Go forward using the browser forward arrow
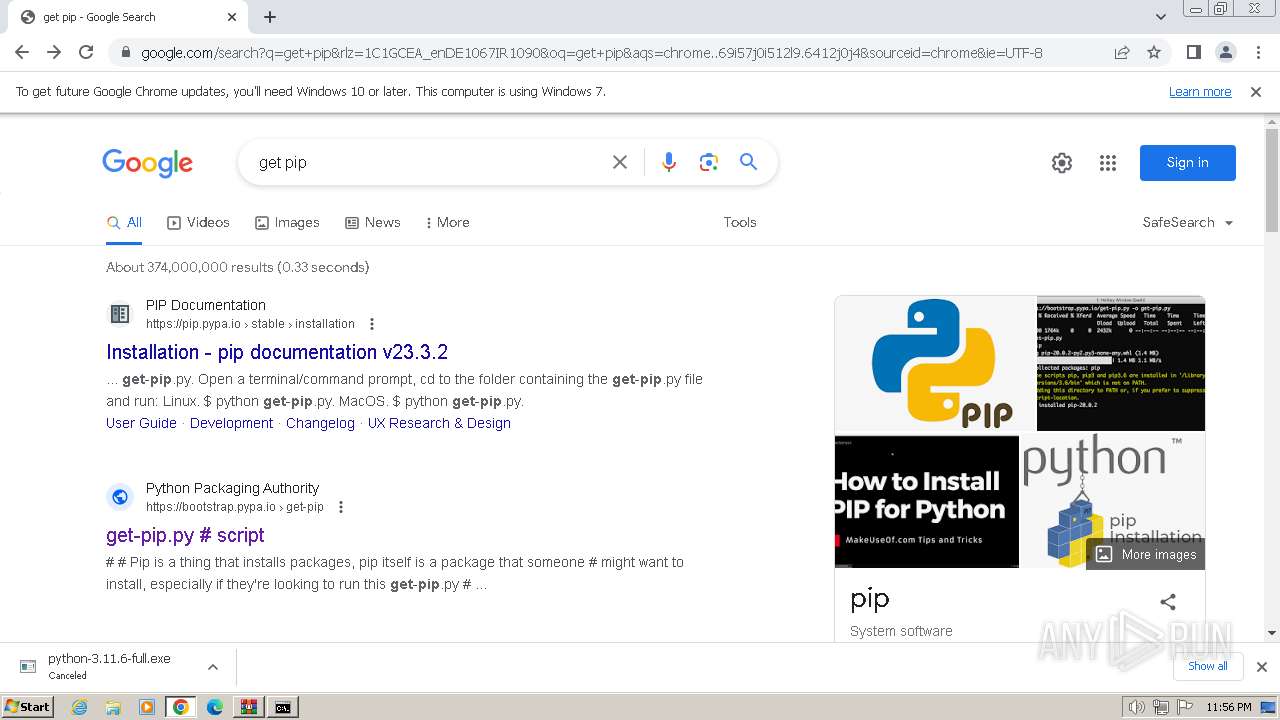The image size is (1280, 720). point(54,52)
